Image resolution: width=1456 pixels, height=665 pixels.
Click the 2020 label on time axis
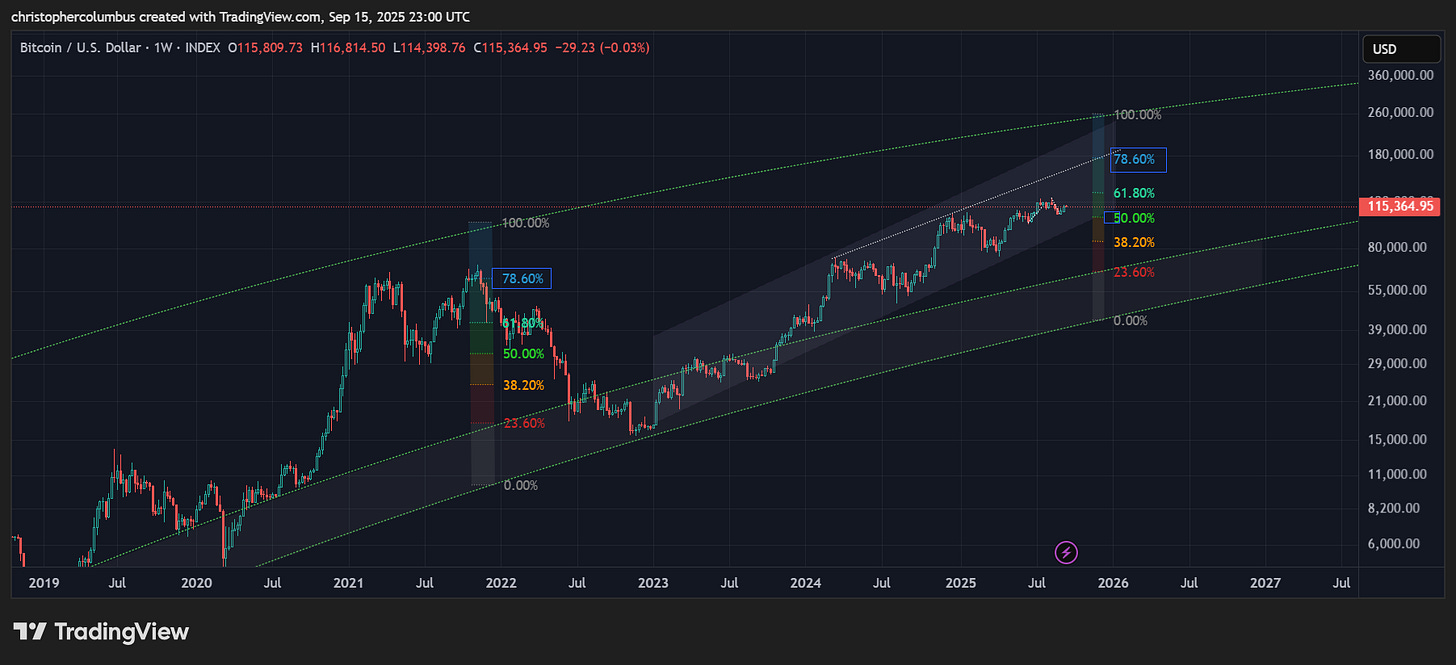pyautogui.click(x=195, y=582)
